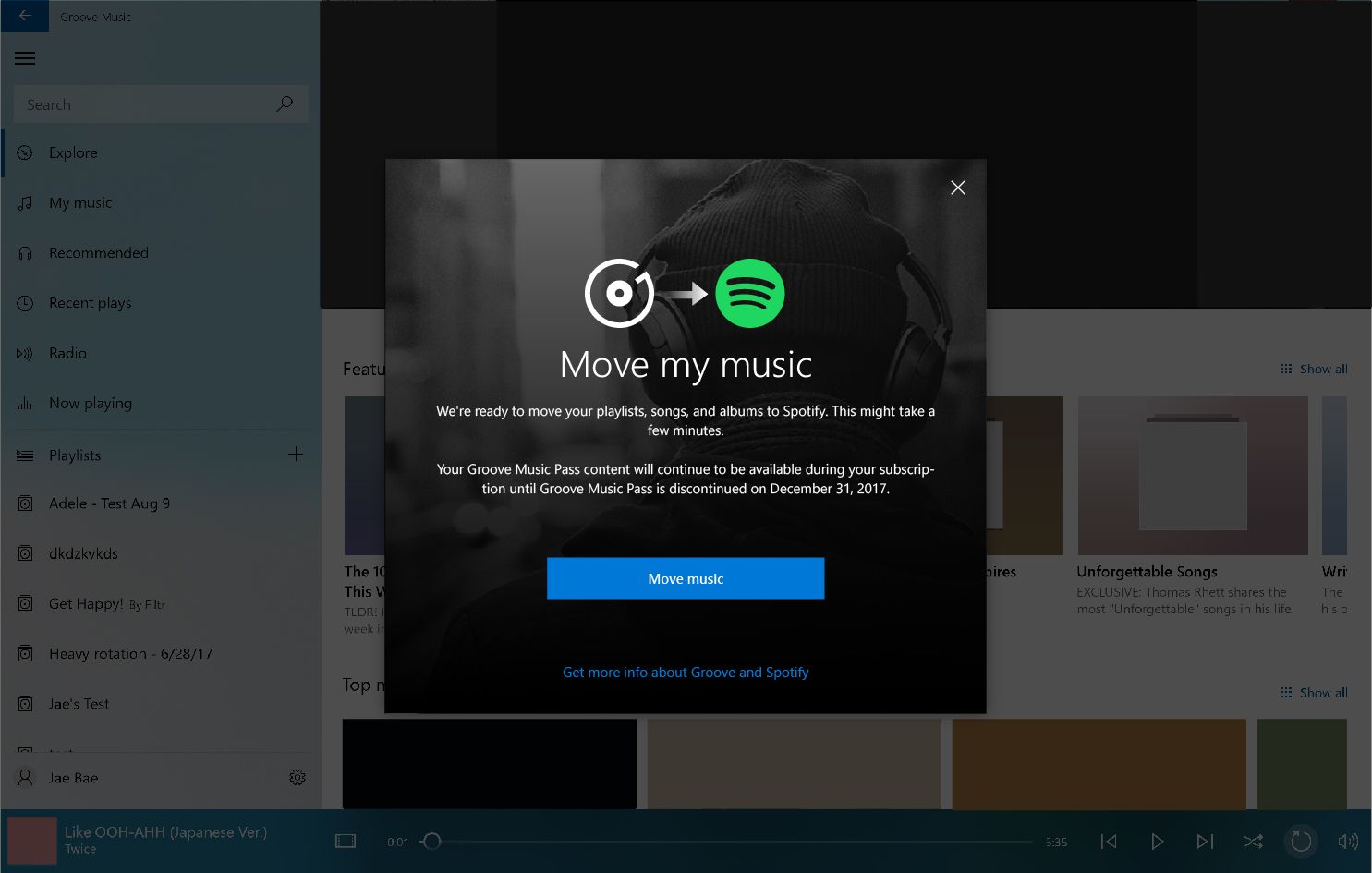Open the Now playing view
The image size is (1372, 873).
coord(91,403)
